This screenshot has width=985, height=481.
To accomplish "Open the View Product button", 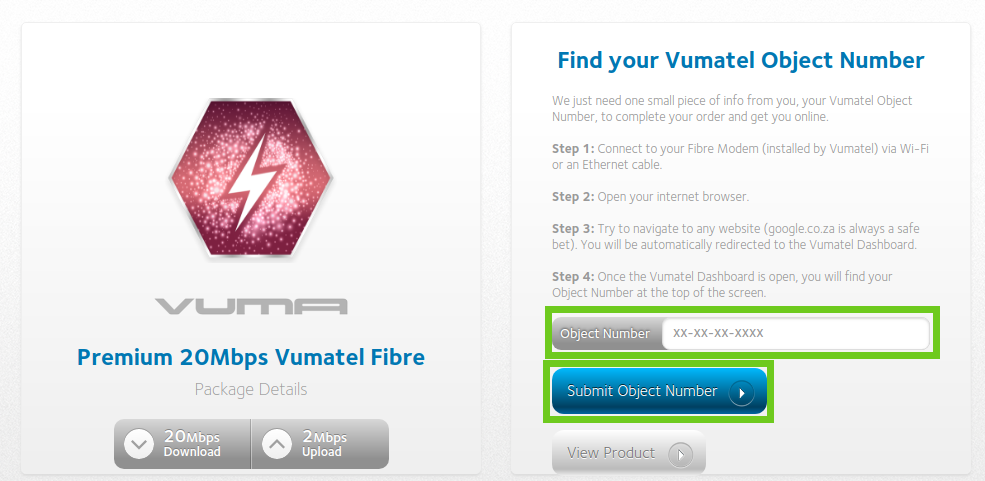I will (629, 453).
